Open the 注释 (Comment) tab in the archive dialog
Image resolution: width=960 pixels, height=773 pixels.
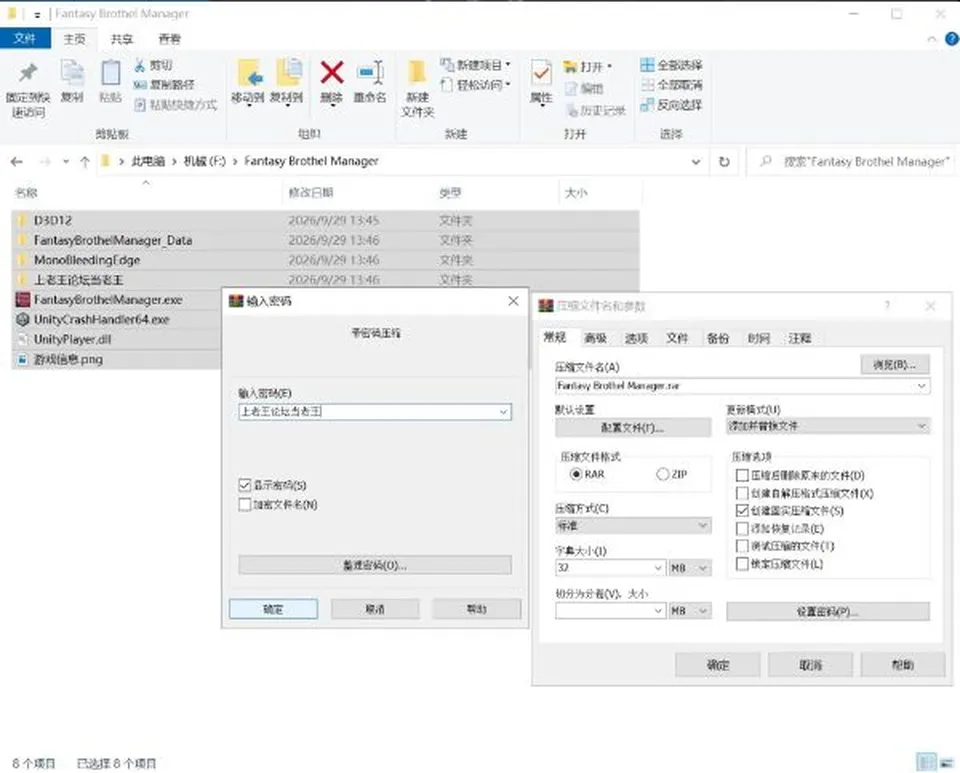(x=800, y=338)
